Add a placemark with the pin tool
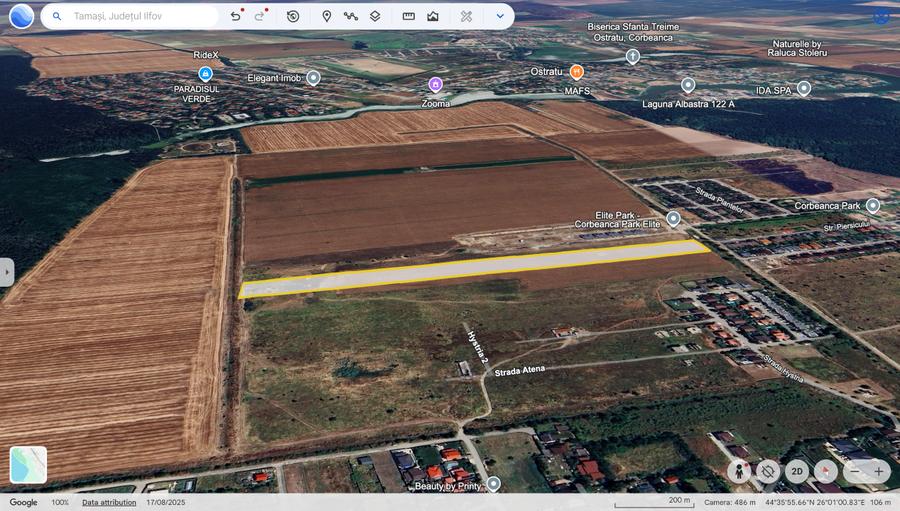 (327, 16)
